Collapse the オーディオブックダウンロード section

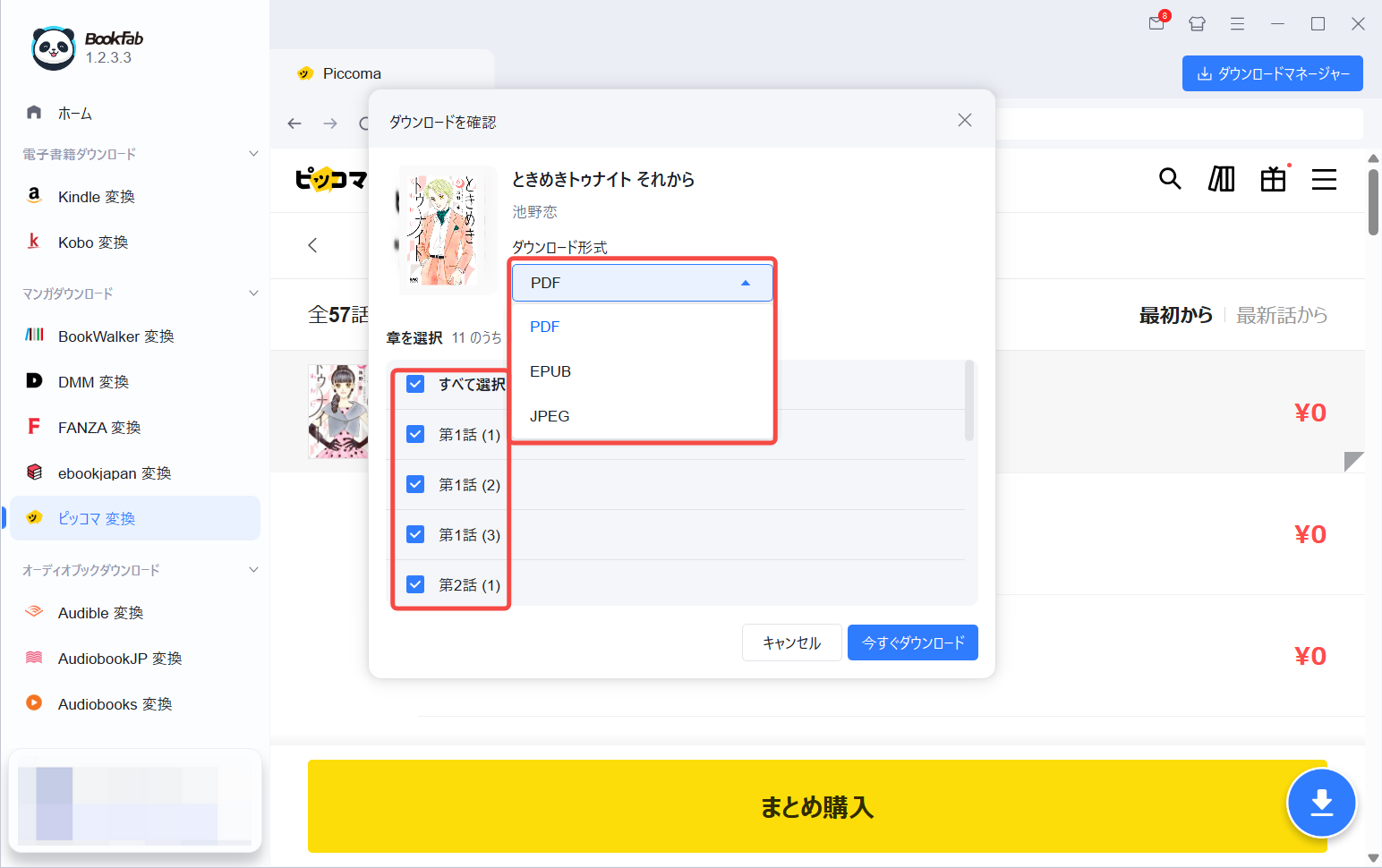[x=253, y=570]
